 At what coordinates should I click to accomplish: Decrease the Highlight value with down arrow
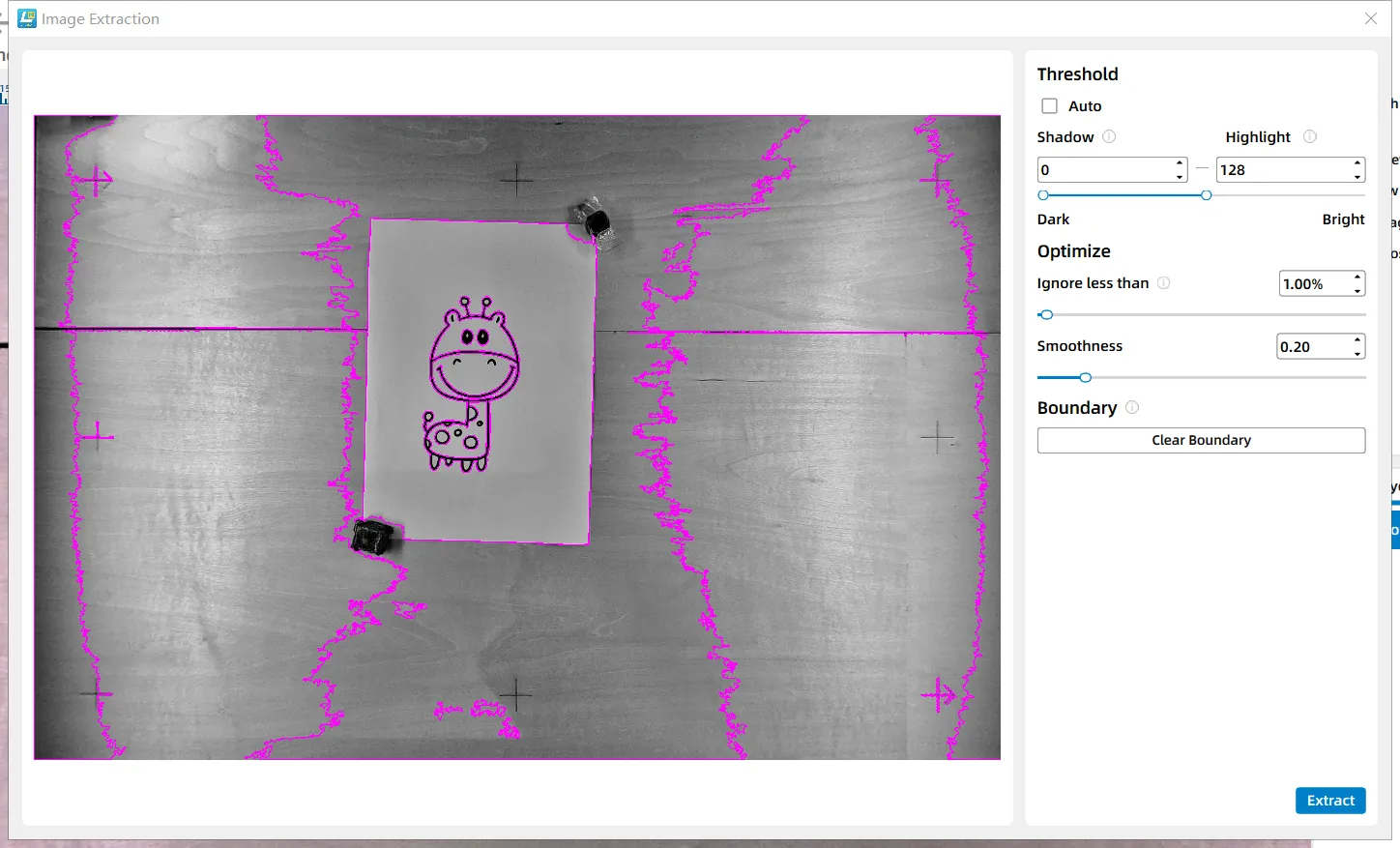[x=1357, y=176]
